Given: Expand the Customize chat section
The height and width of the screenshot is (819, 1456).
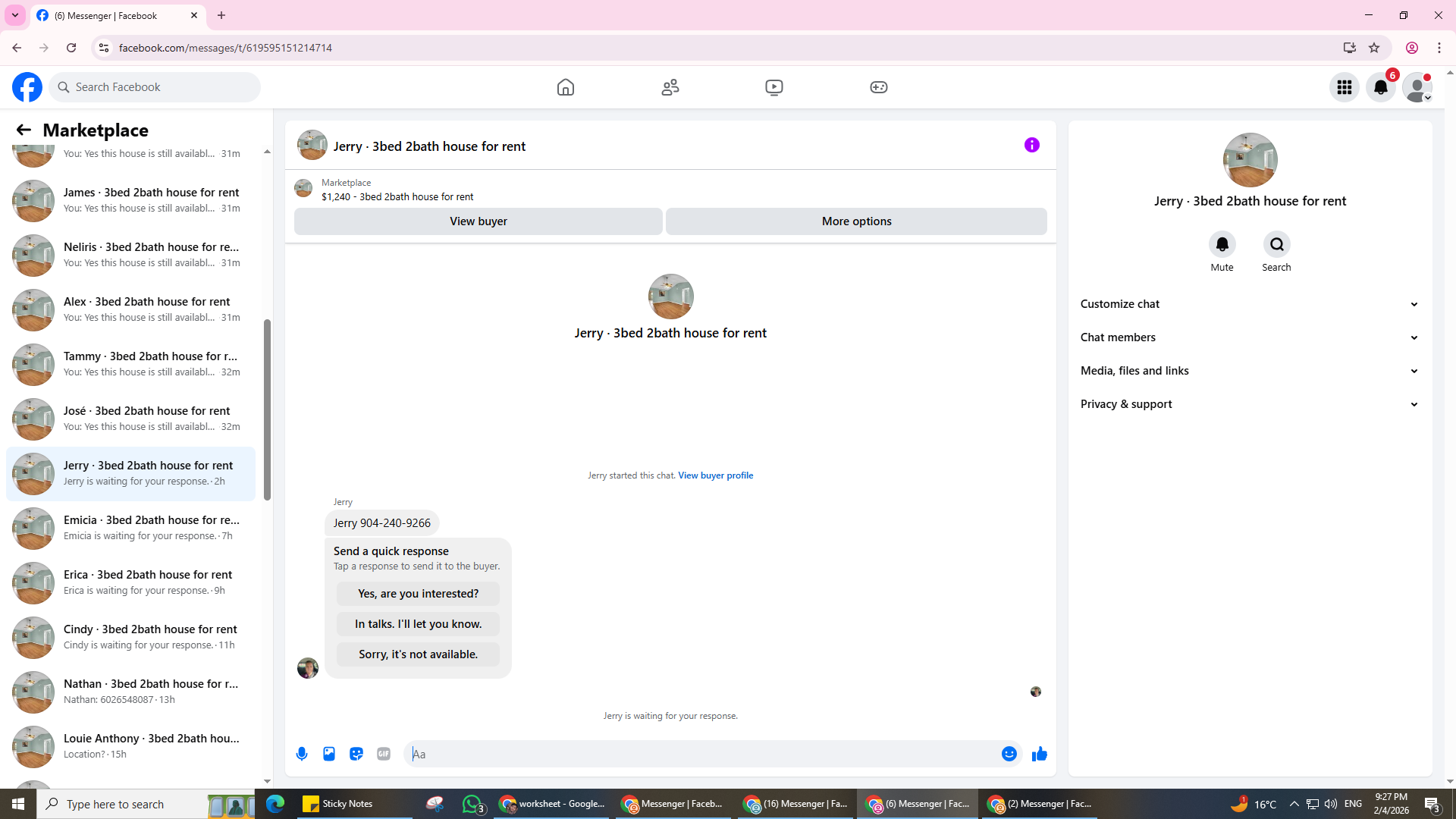Looking at the screenshot, I should 1249,304.
